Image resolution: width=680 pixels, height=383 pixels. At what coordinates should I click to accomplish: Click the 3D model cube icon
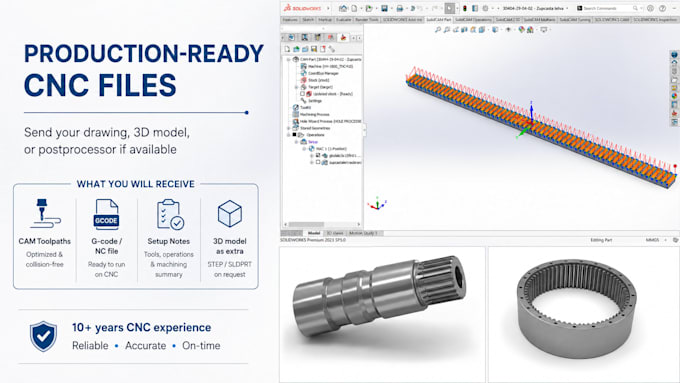[229, 213]
